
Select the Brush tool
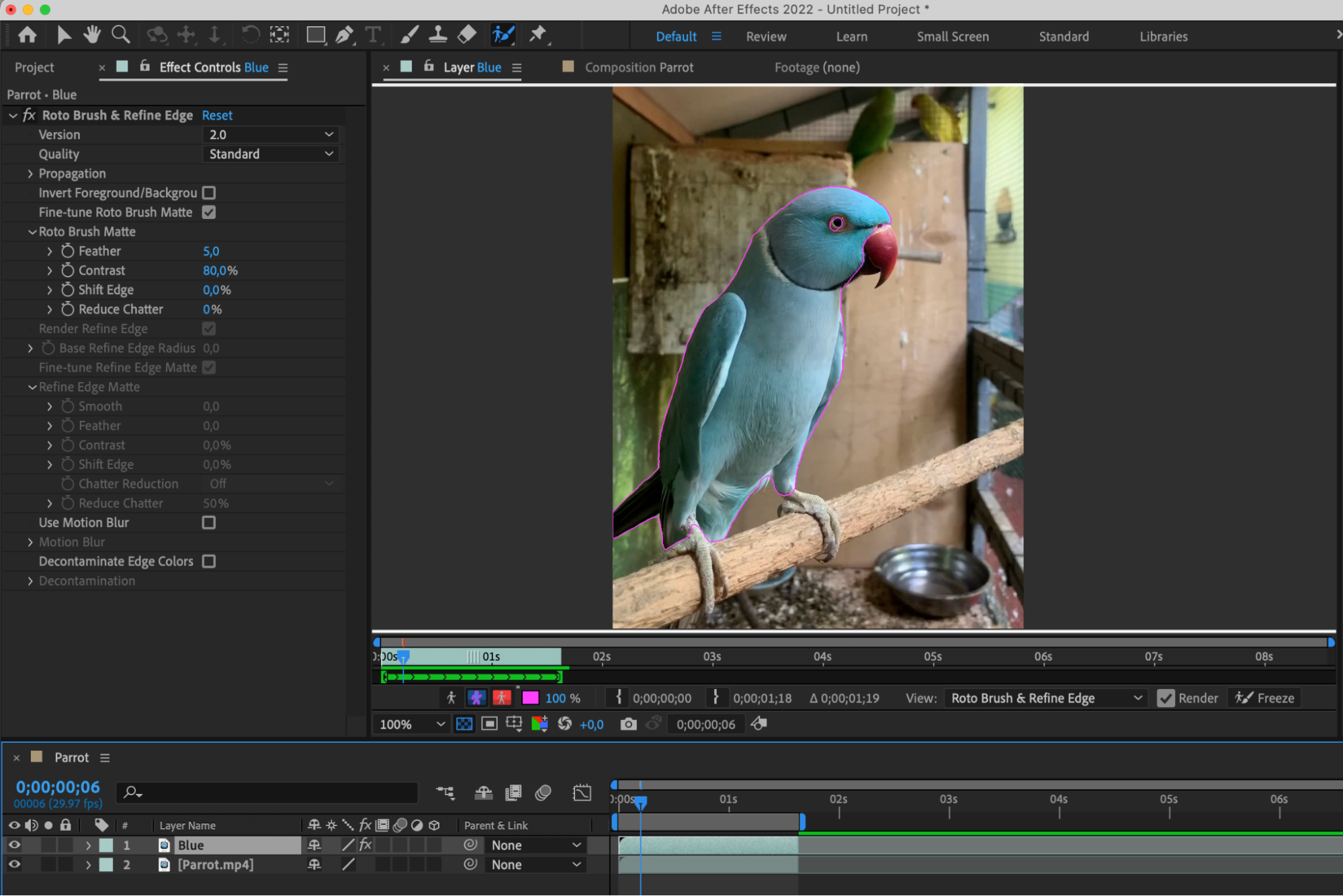tap(409, 35)
